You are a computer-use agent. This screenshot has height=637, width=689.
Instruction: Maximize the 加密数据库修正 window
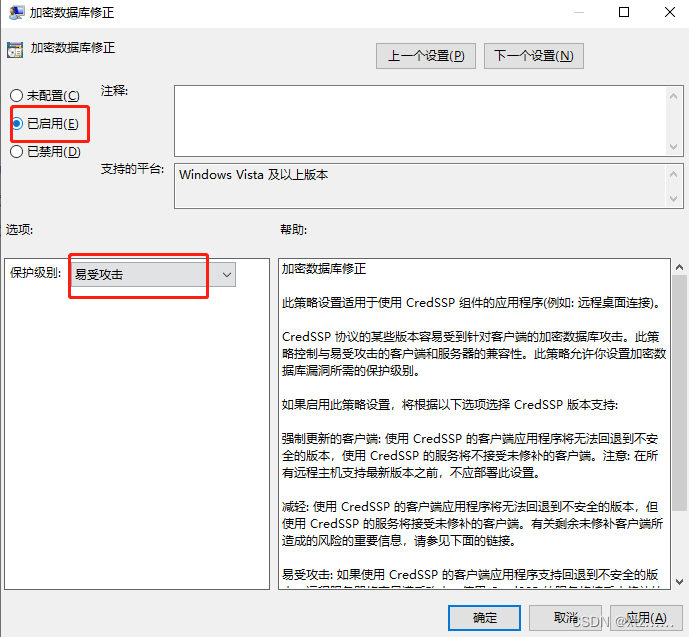click(x=624, y=12)
